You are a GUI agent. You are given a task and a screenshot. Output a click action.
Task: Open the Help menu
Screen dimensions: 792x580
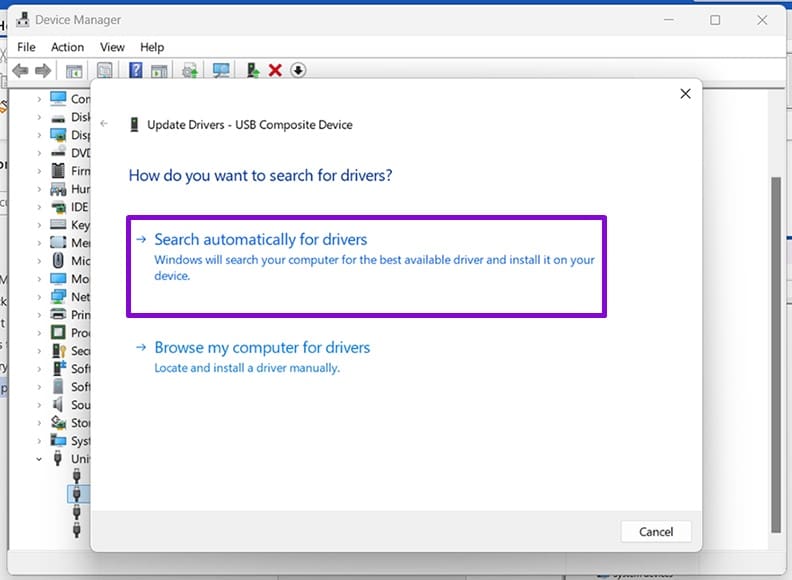click(152, 47)
